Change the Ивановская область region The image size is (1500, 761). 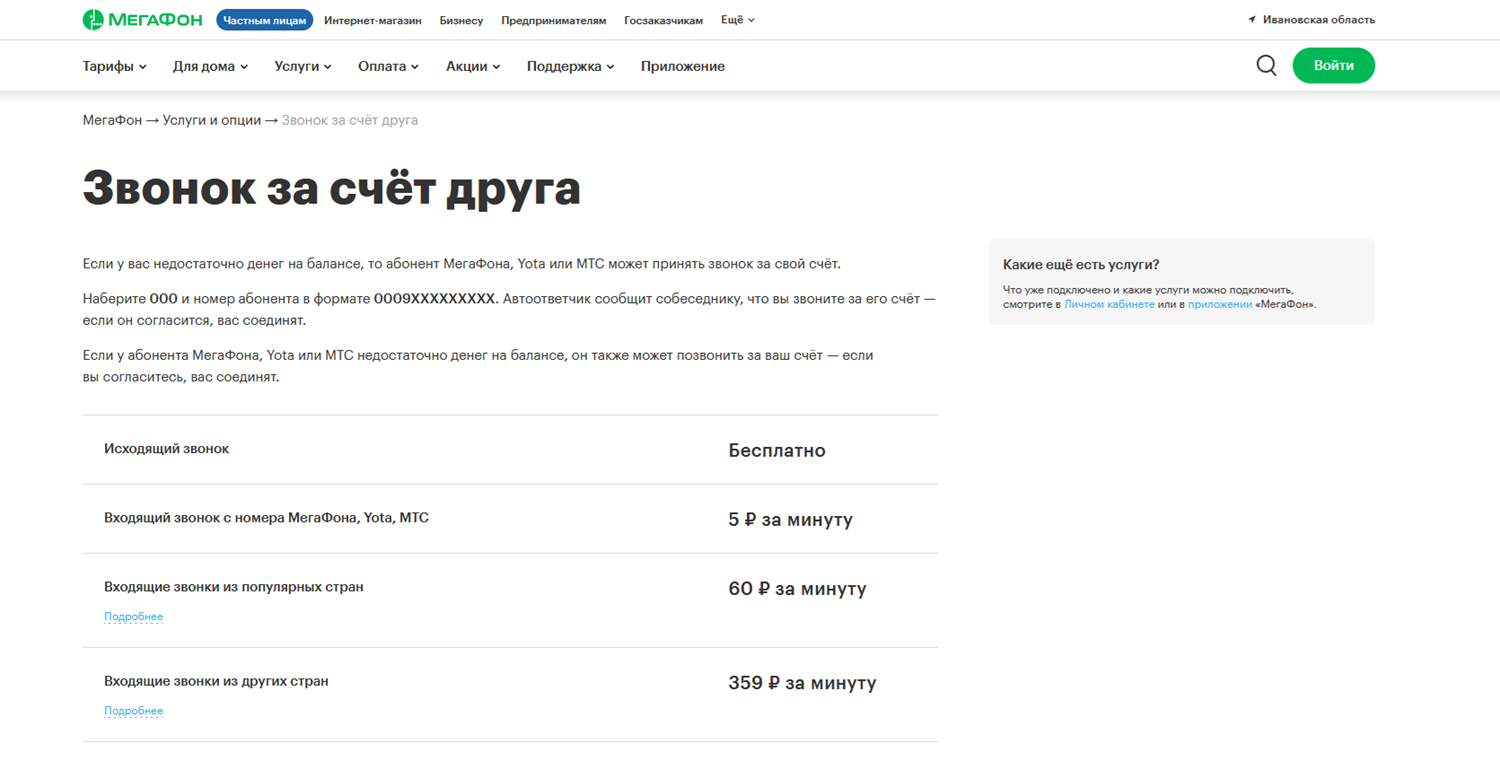click(x=1318, y=20)
